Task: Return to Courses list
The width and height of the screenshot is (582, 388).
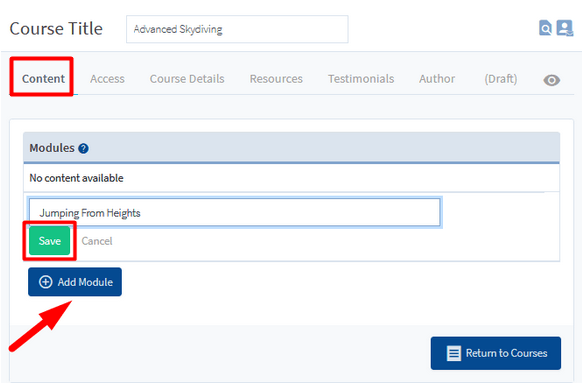Action: pos(496,353)
